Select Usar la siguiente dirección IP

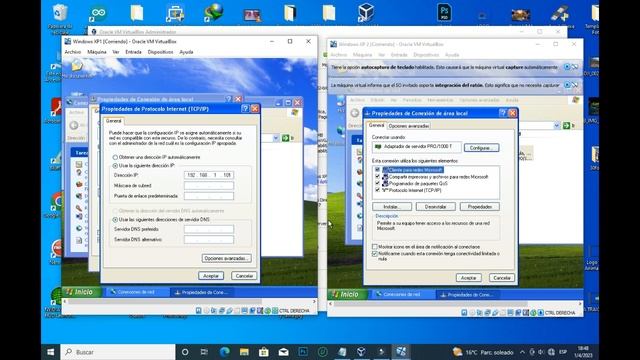click(x=115, y=166)
